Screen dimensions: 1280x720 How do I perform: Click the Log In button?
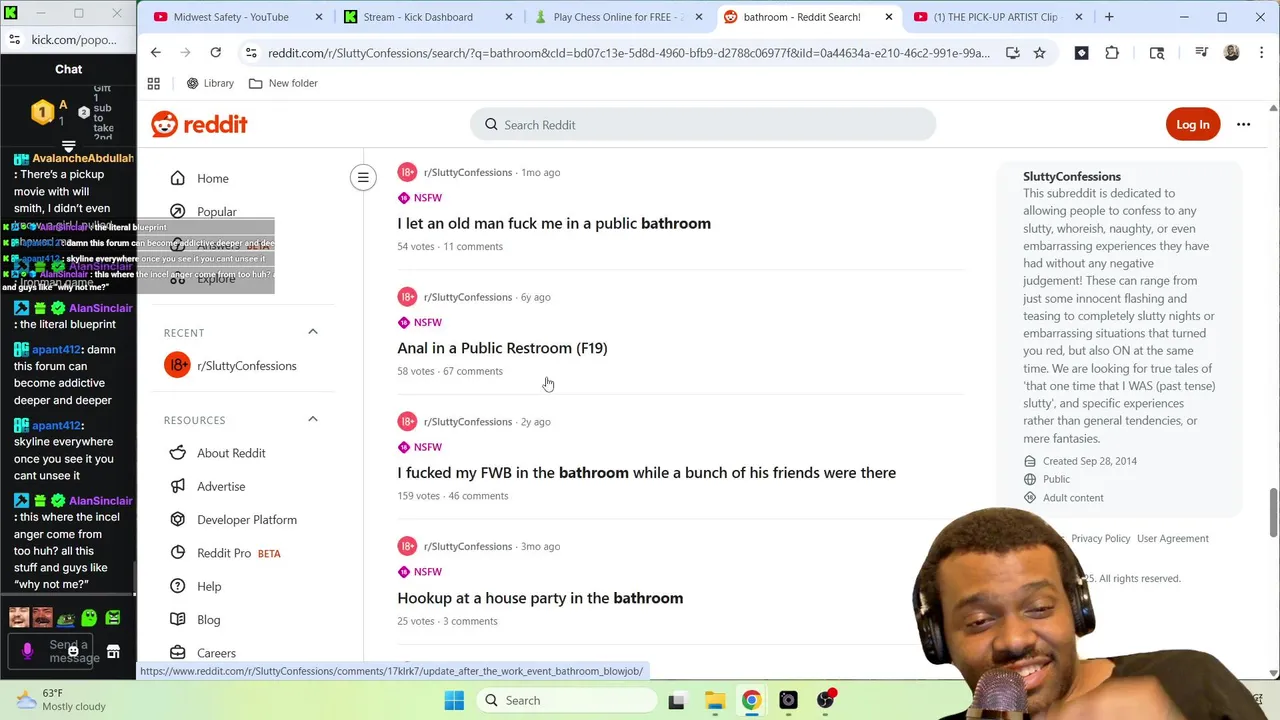click(1192, 125)
